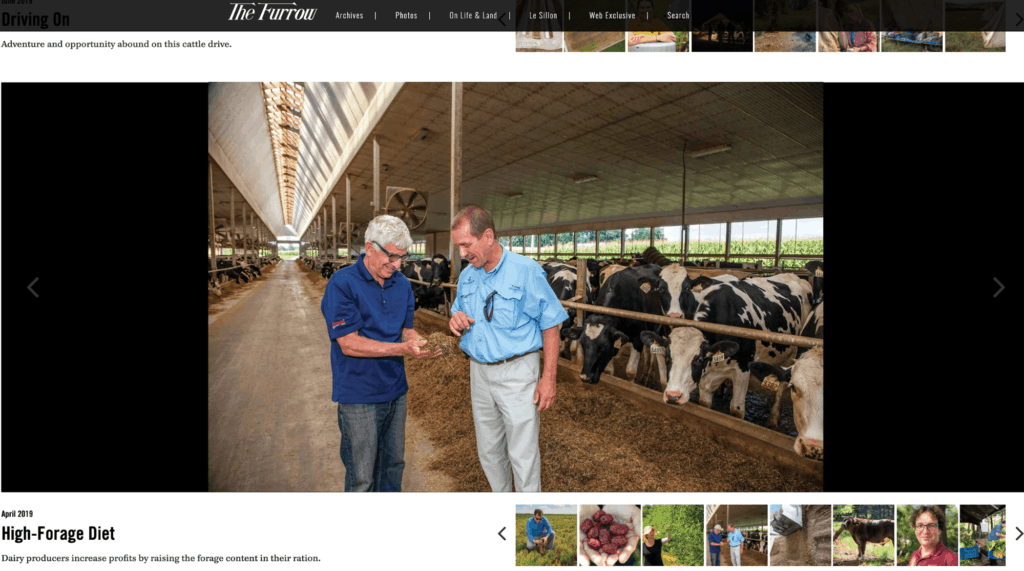The image size is (1024, 571).
Task: Open the Photos menu item
Action: (406, 15)
